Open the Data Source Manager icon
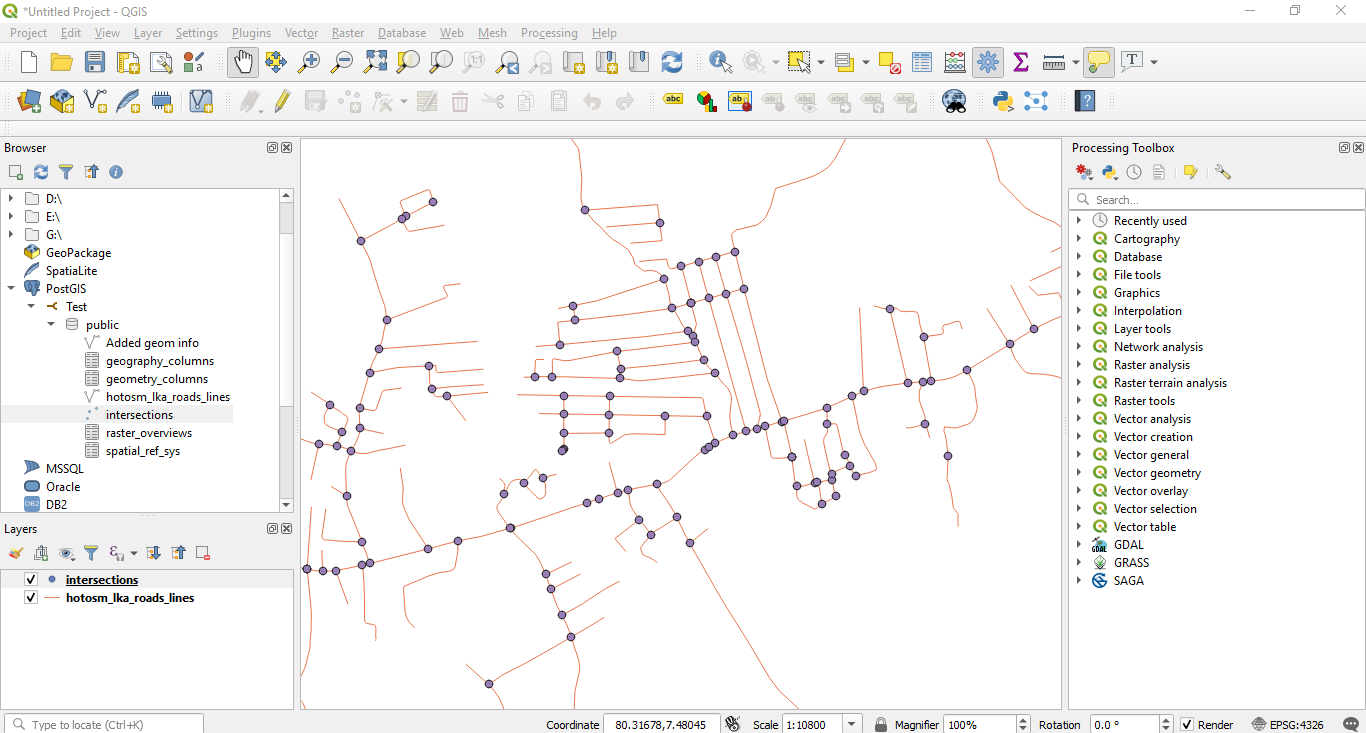 coord(29,101)
